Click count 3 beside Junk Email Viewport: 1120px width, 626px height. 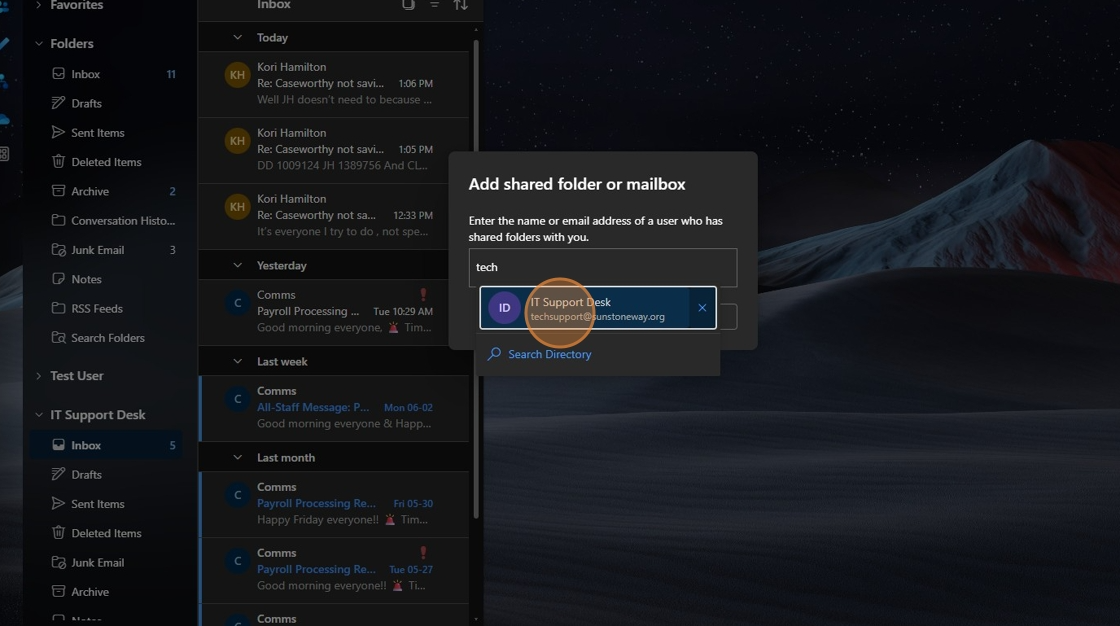click(x=172, y=250)
